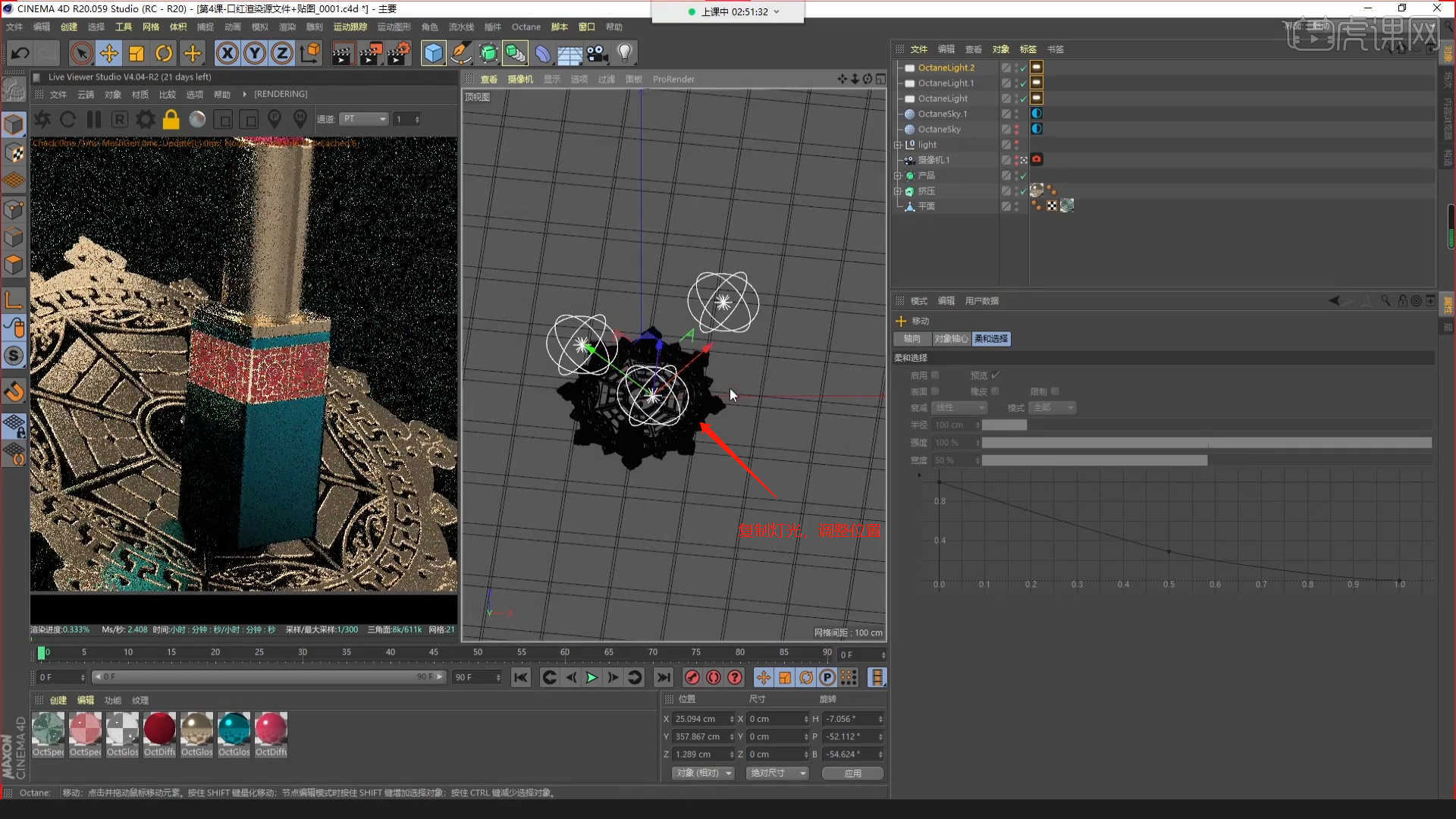Click the timeline Play forward button
The height and width of the screenshot is (819, 1456).
pos(591,678)
